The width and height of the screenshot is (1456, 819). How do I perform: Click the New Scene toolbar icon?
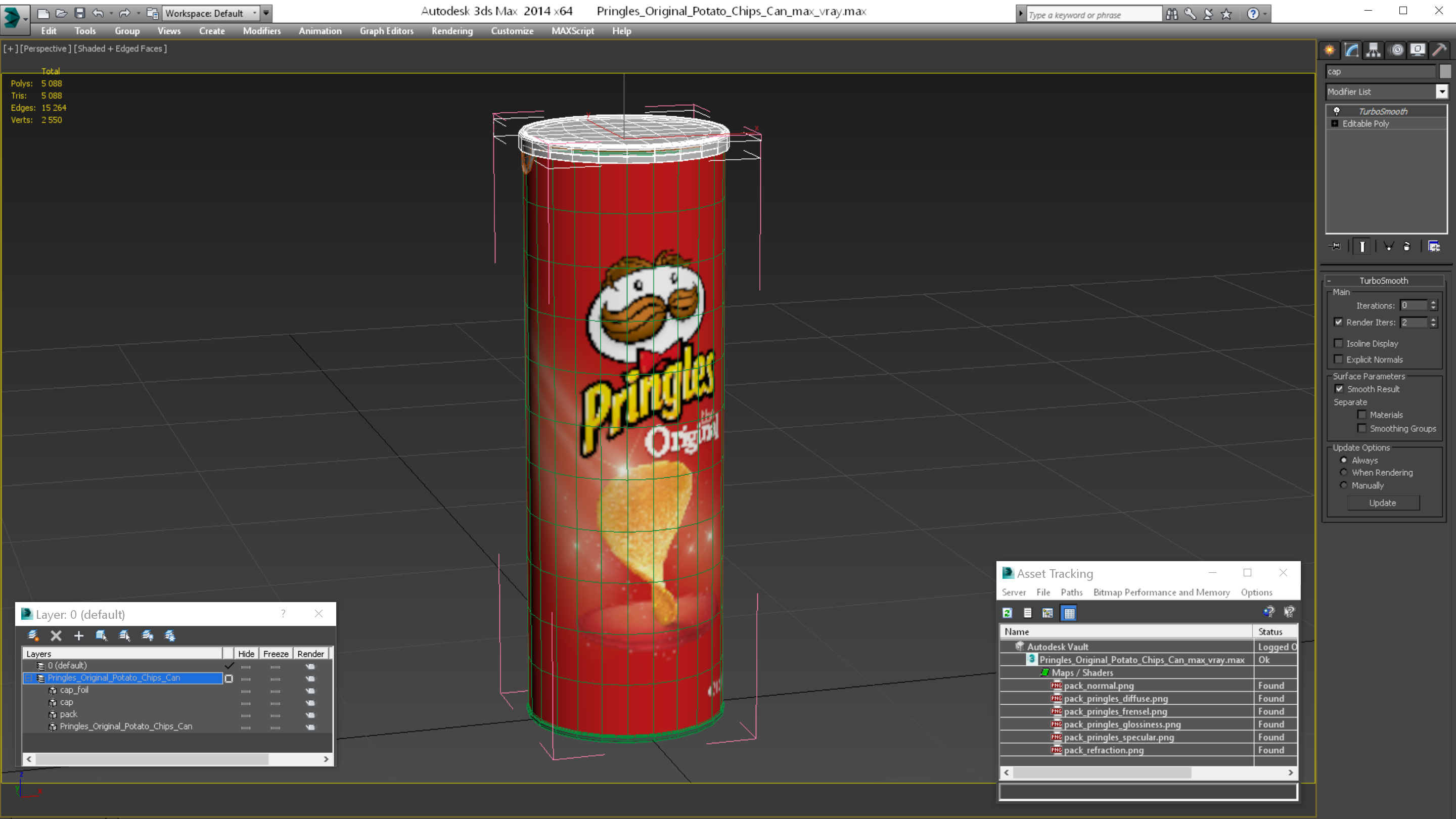pos(43,13)
